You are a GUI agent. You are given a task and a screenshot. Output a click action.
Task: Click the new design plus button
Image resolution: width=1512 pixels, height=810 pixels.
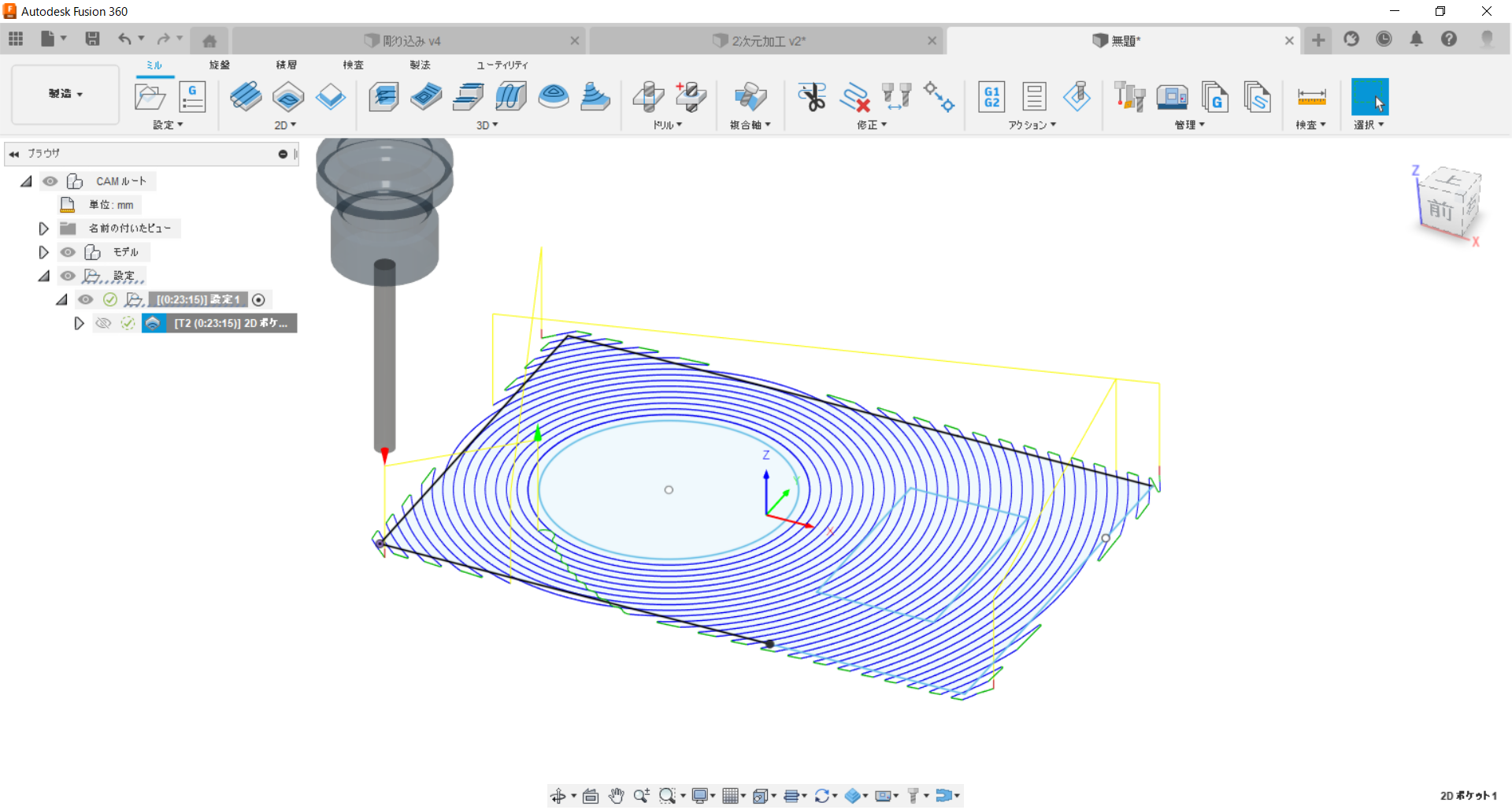click(1318, 40)
